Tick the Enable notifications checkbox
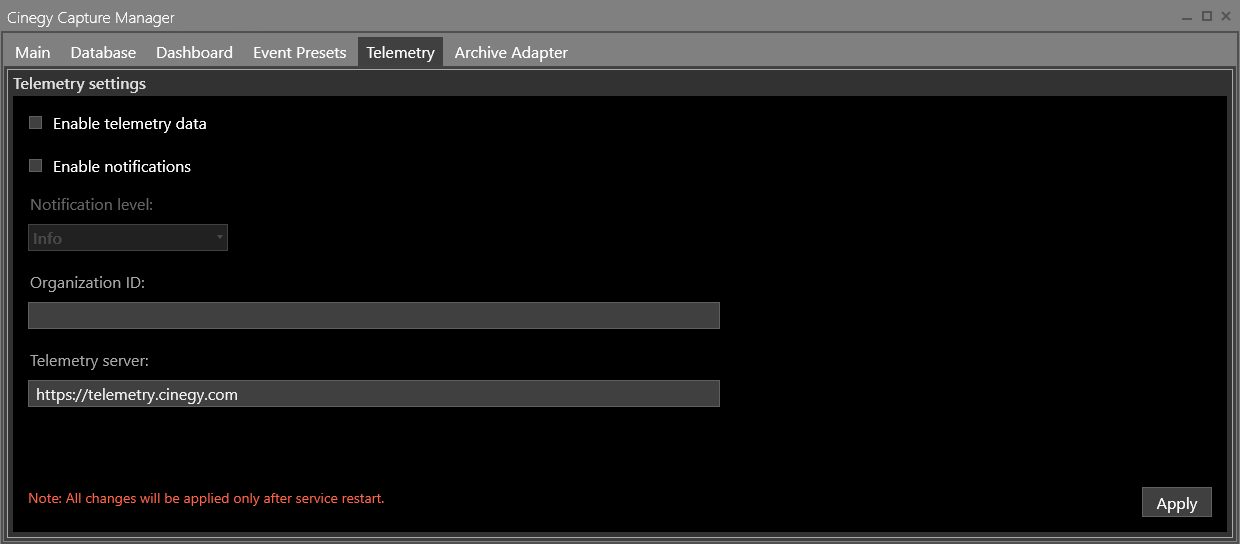Screen dimensions: 1240x544 click(36, 166)
